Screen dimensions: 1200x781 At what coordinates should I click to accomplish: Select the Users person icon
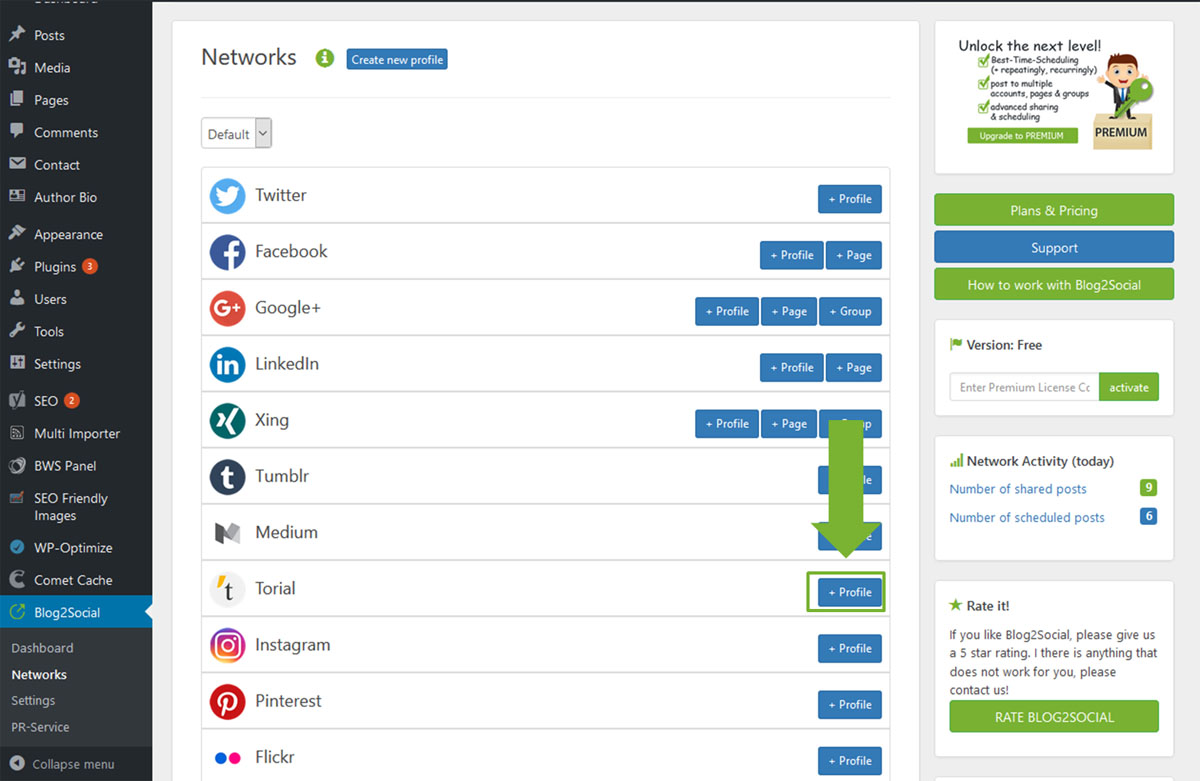17,299
